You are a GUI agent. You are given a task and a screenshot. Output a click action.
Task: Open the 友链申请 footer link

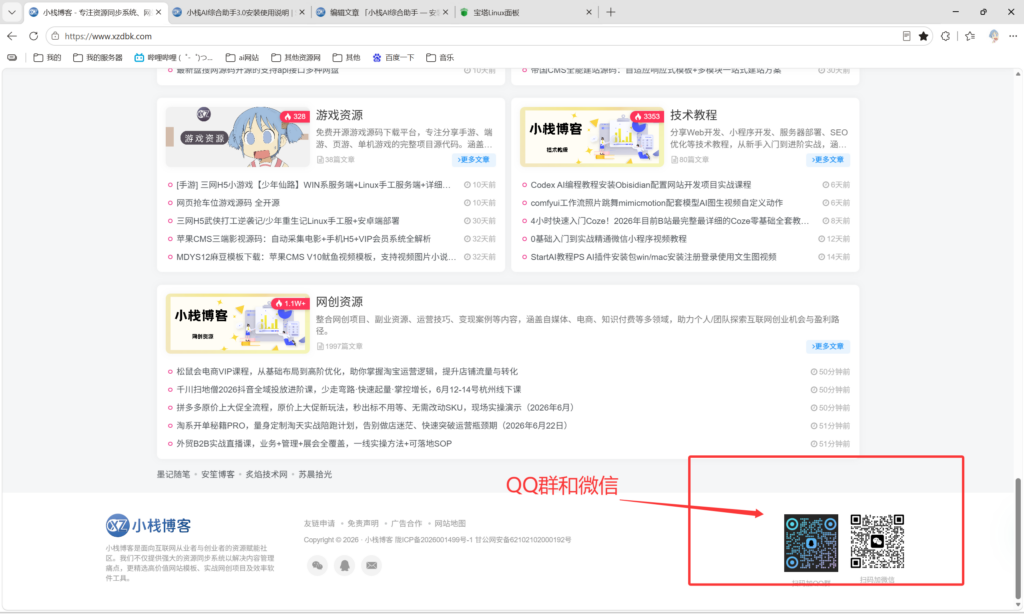319,523
